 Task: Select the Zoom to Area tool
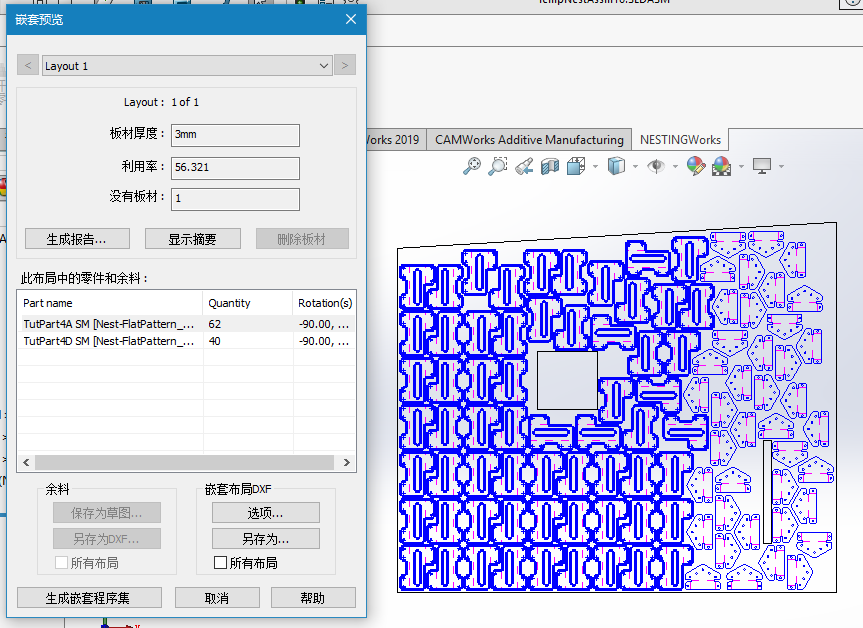[x=498, y=166]
